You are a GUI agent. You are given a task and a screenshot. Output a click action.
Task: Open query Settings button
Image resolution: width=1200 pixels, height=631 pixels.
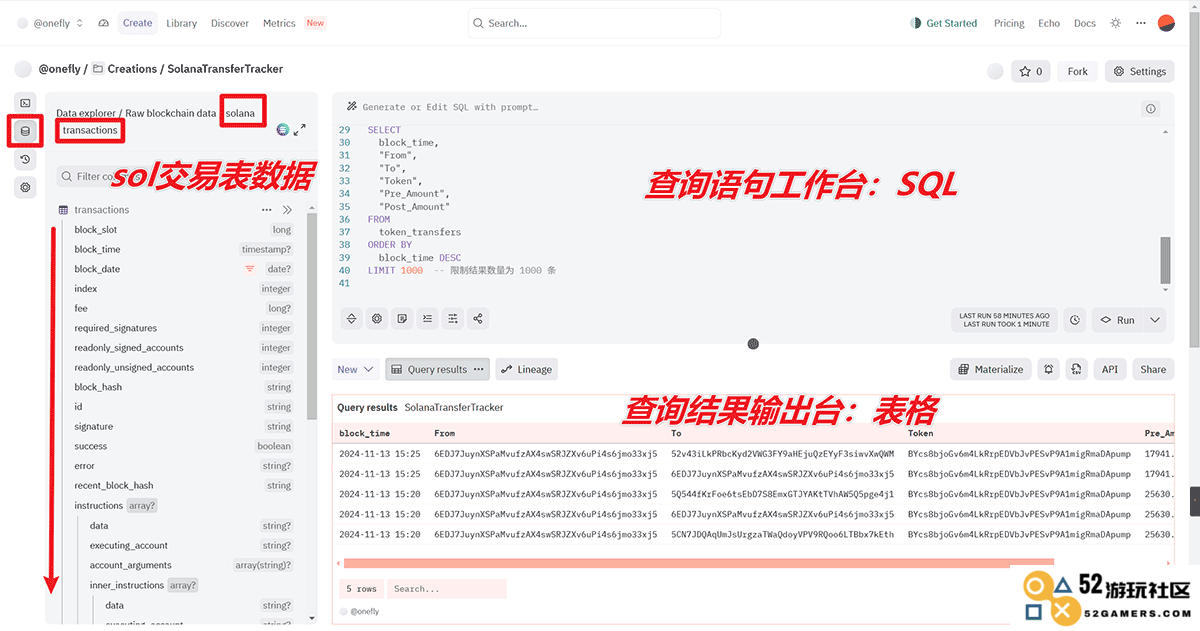click(x=1140, y=71)
